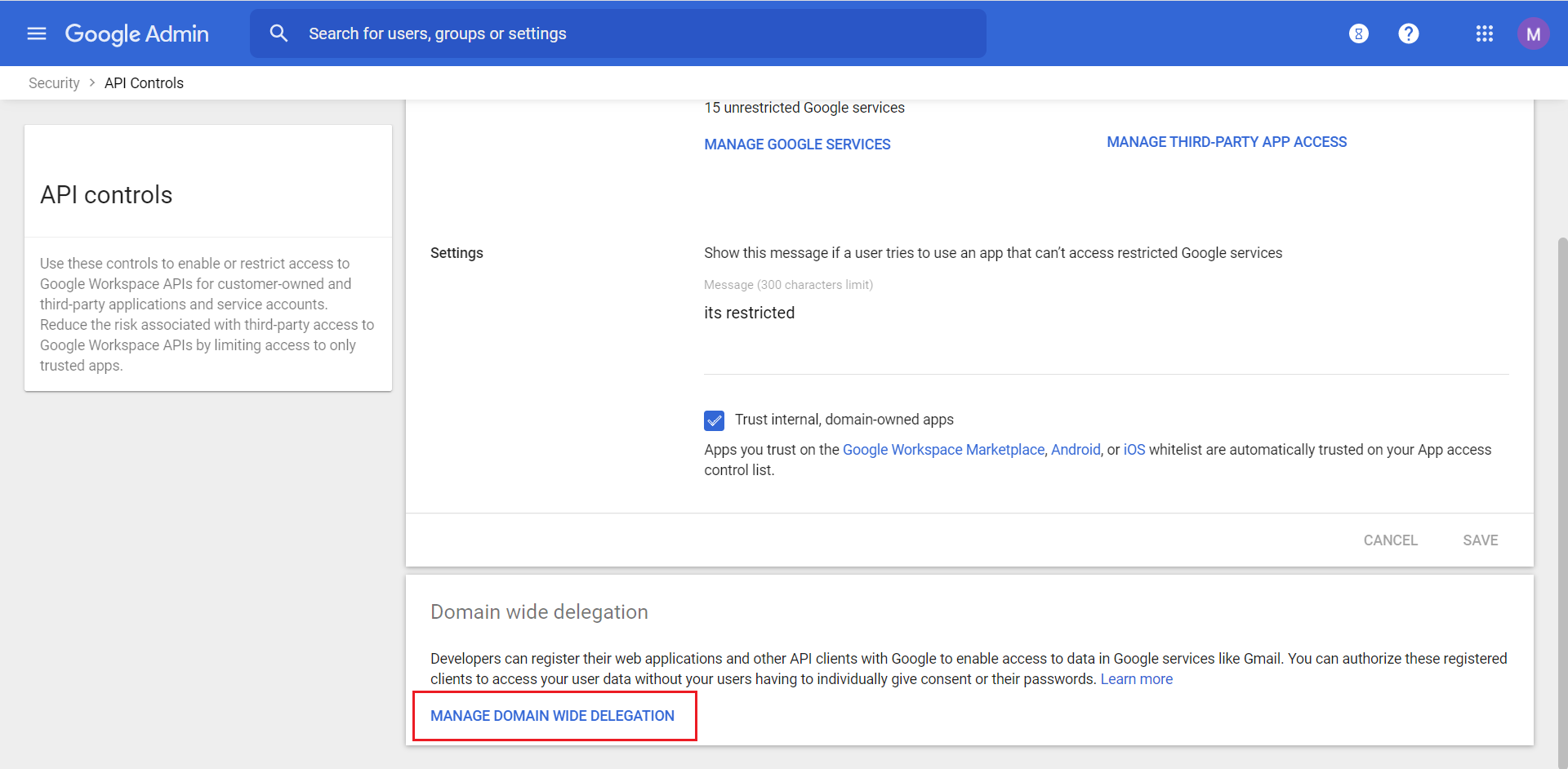Click Manage Google Services link
The height and width of the screenshot is (769, 1568).
click(x=797, y=144)
